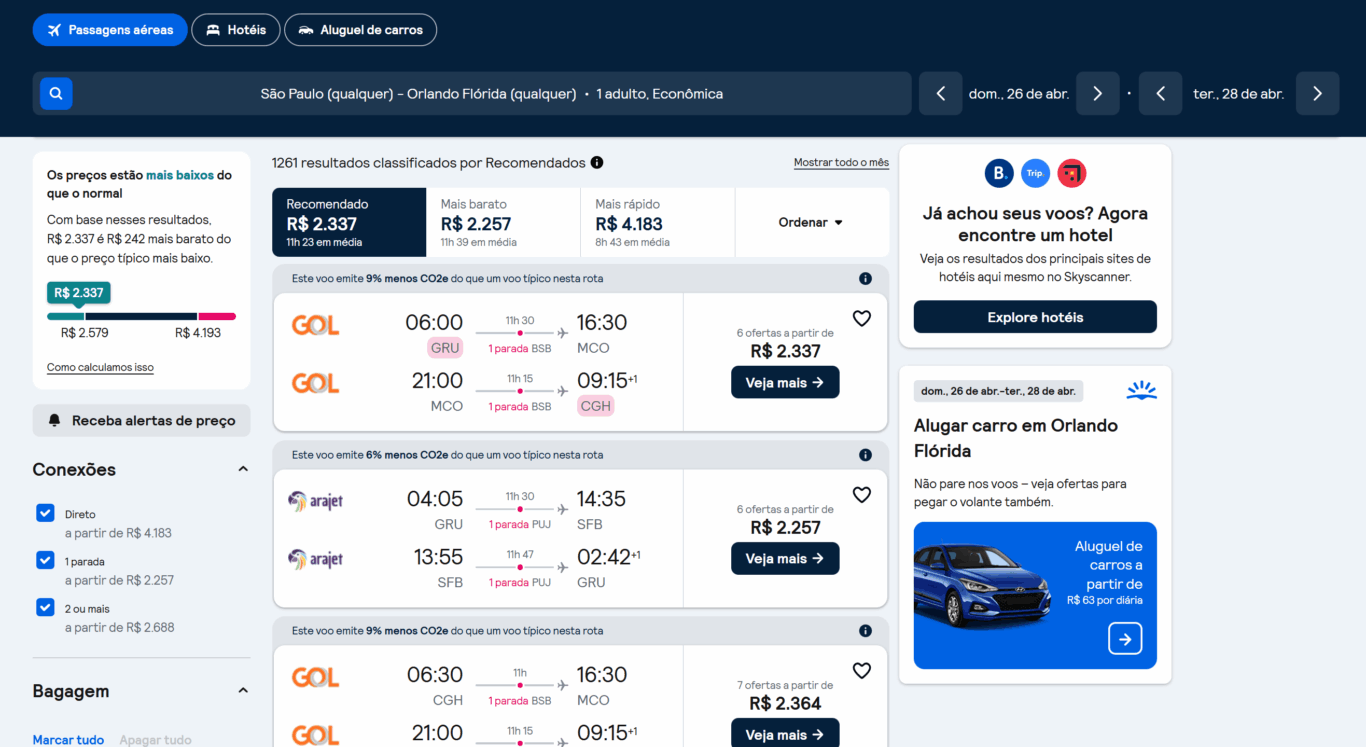Uncheck the Direto connections filter
Screen dimensions: 1366x747
pyautogui.click(x=45, y=512)
